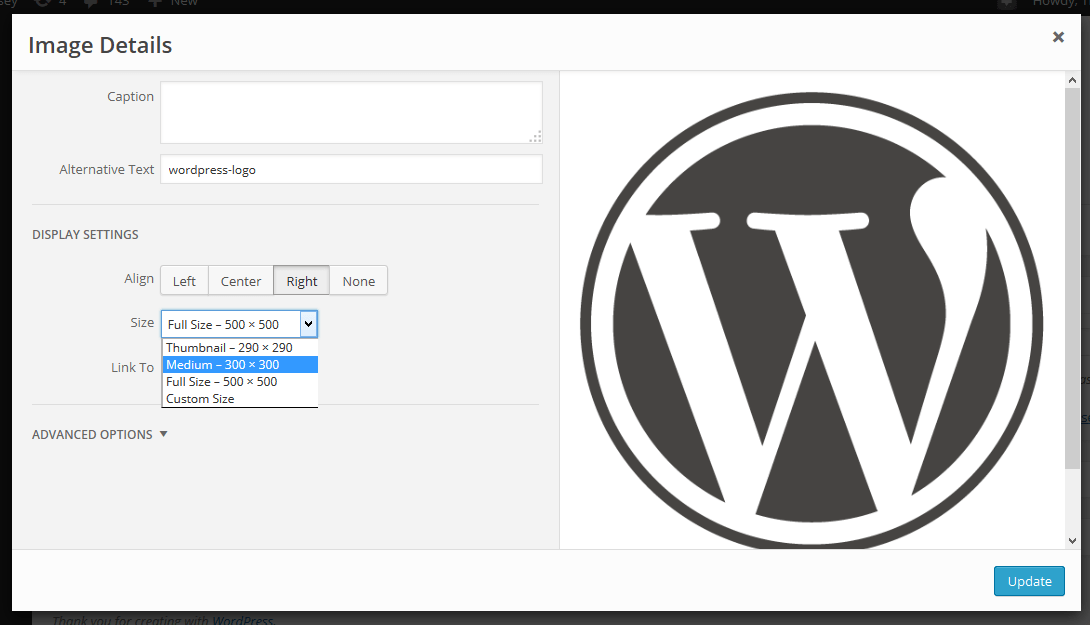This screenshot has height=625, width=1090.
Task: Choose Thumbnail – 290 × 290 option
Action: pos(240,348)
